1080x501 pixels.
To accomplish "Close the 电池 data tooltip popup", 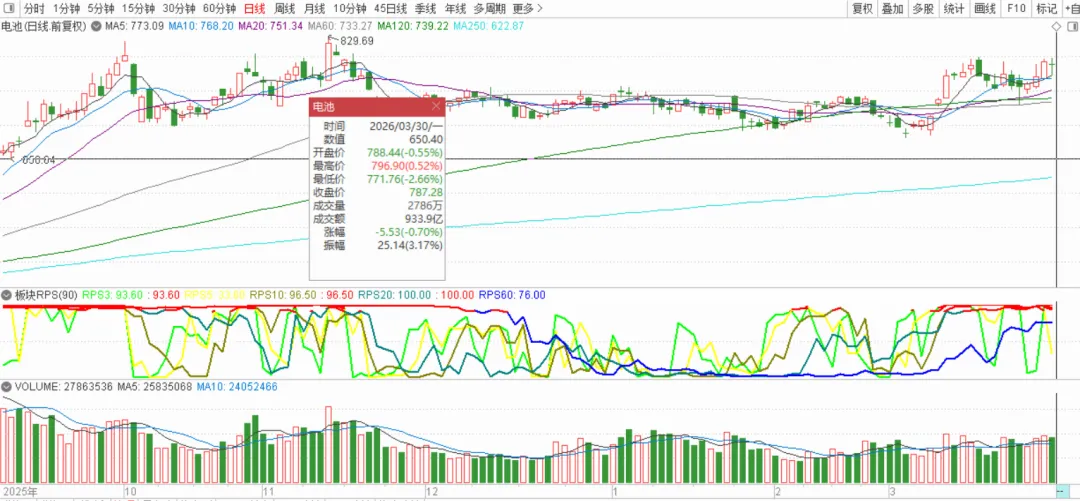I will click(x=436, y=106).
